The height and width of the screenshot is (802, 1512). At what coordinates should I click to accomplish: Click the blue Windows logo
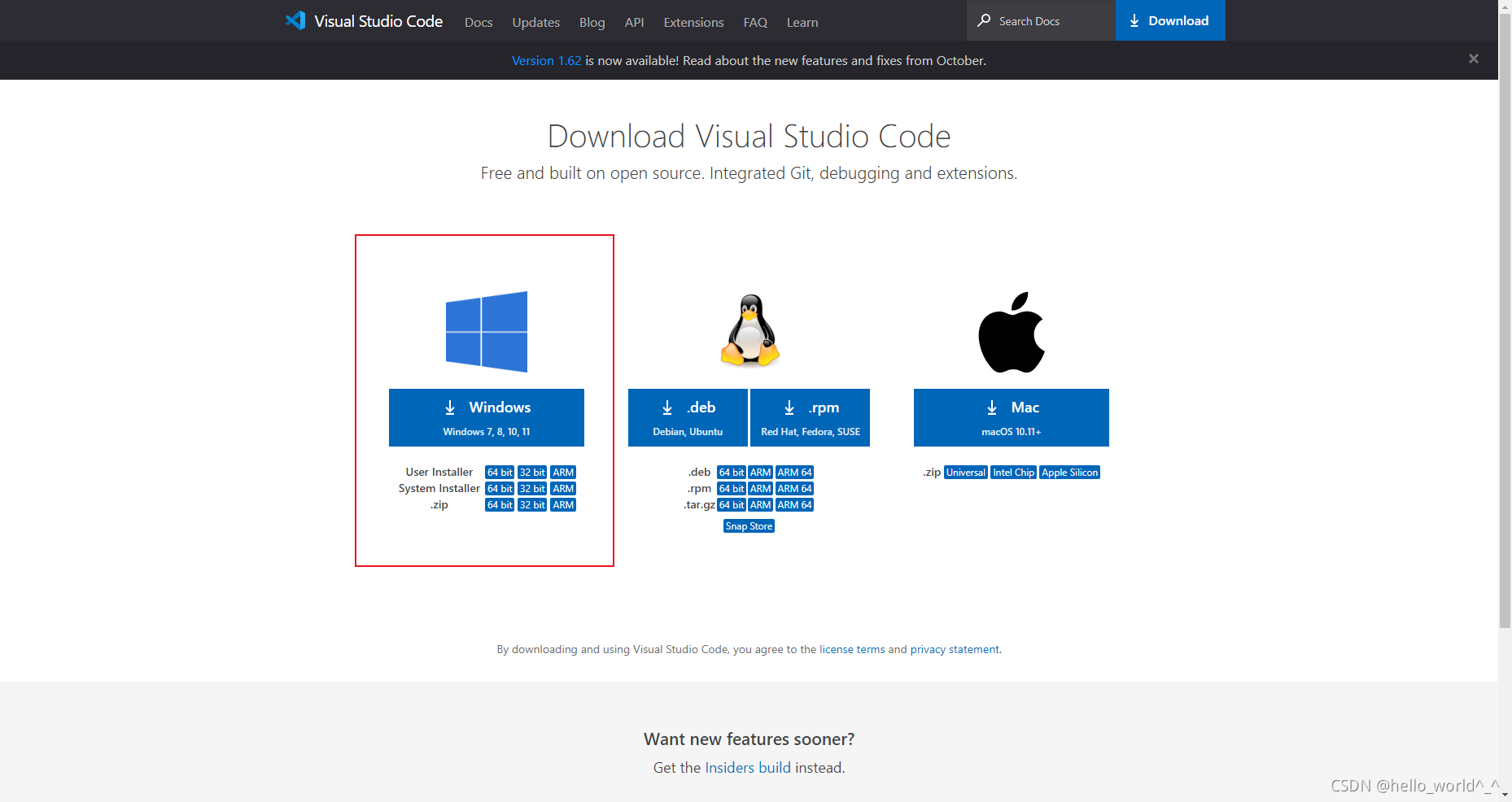(487, 332)
